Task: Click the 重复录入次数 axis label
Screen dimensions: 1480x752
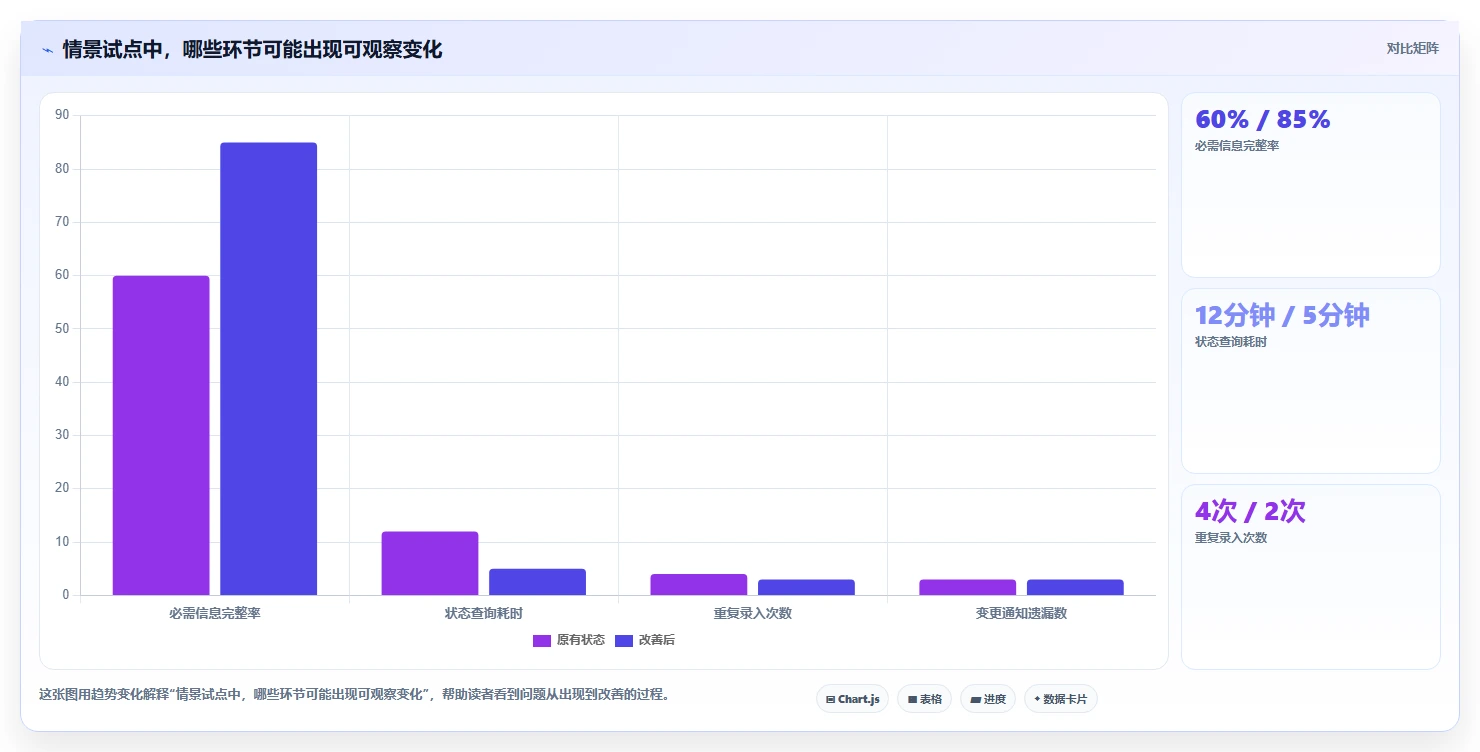Action: [753, 613]
